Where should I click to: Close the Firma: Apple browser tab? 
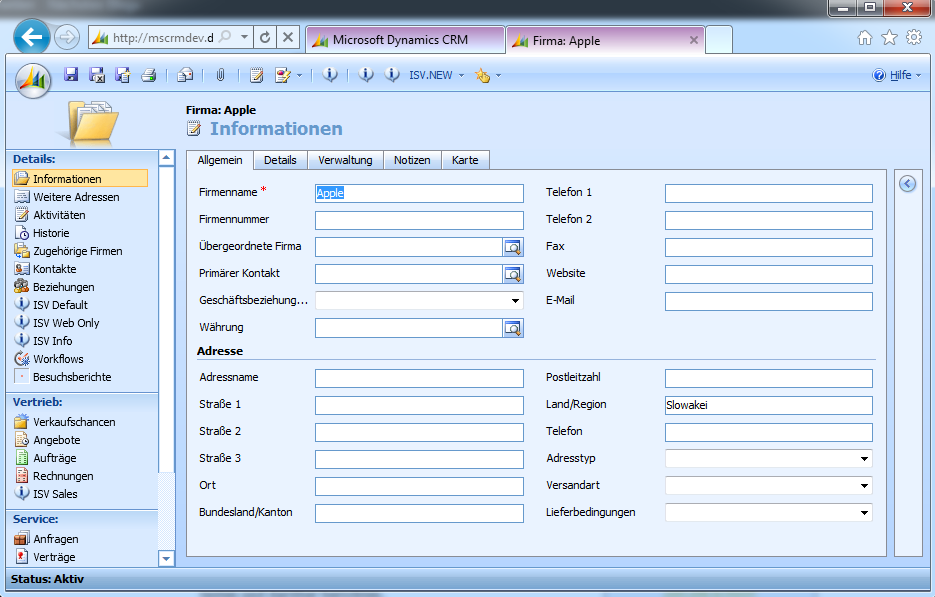693,40
